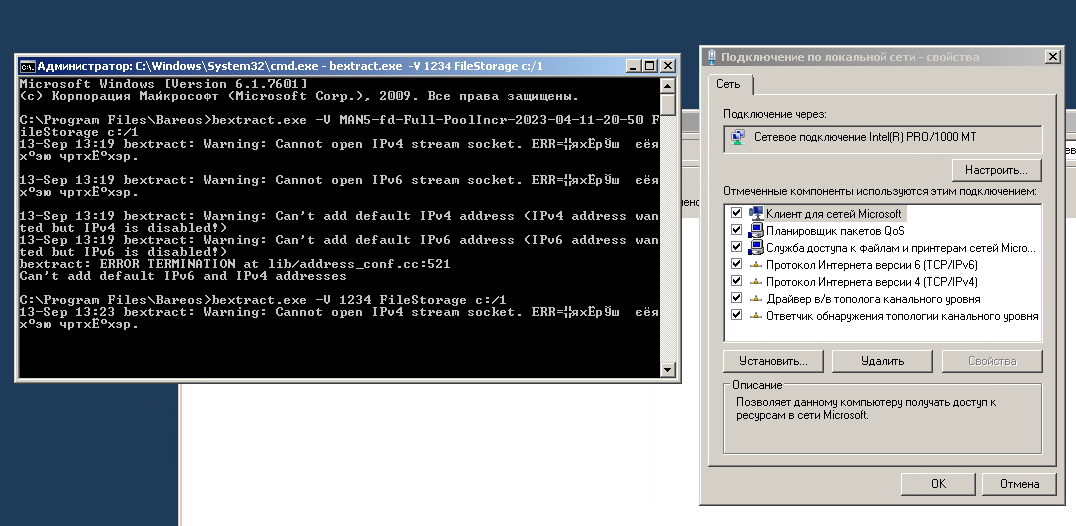Click the network adapter Intel PRO/1000 icon
1076x526 pixels.
[x=738, y=139]
